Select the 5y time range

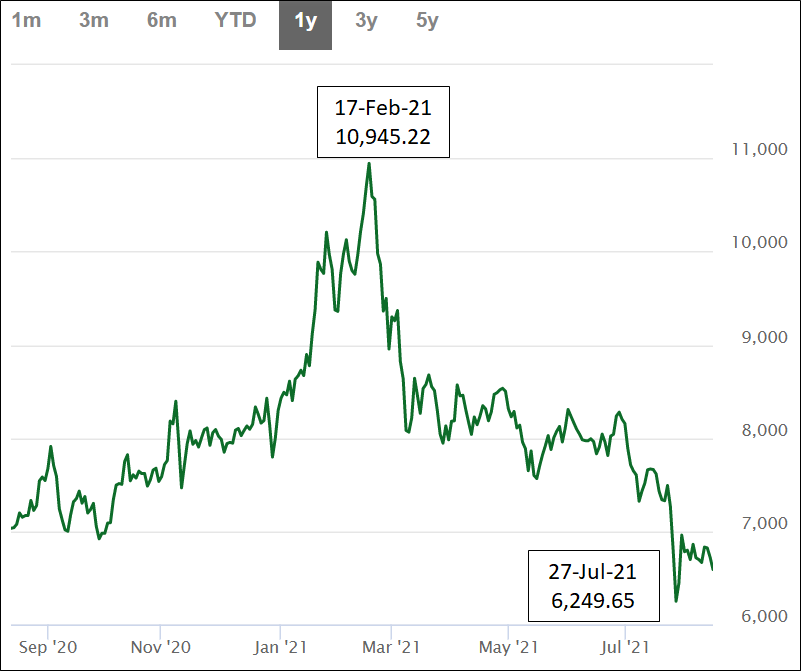point(427,21)
